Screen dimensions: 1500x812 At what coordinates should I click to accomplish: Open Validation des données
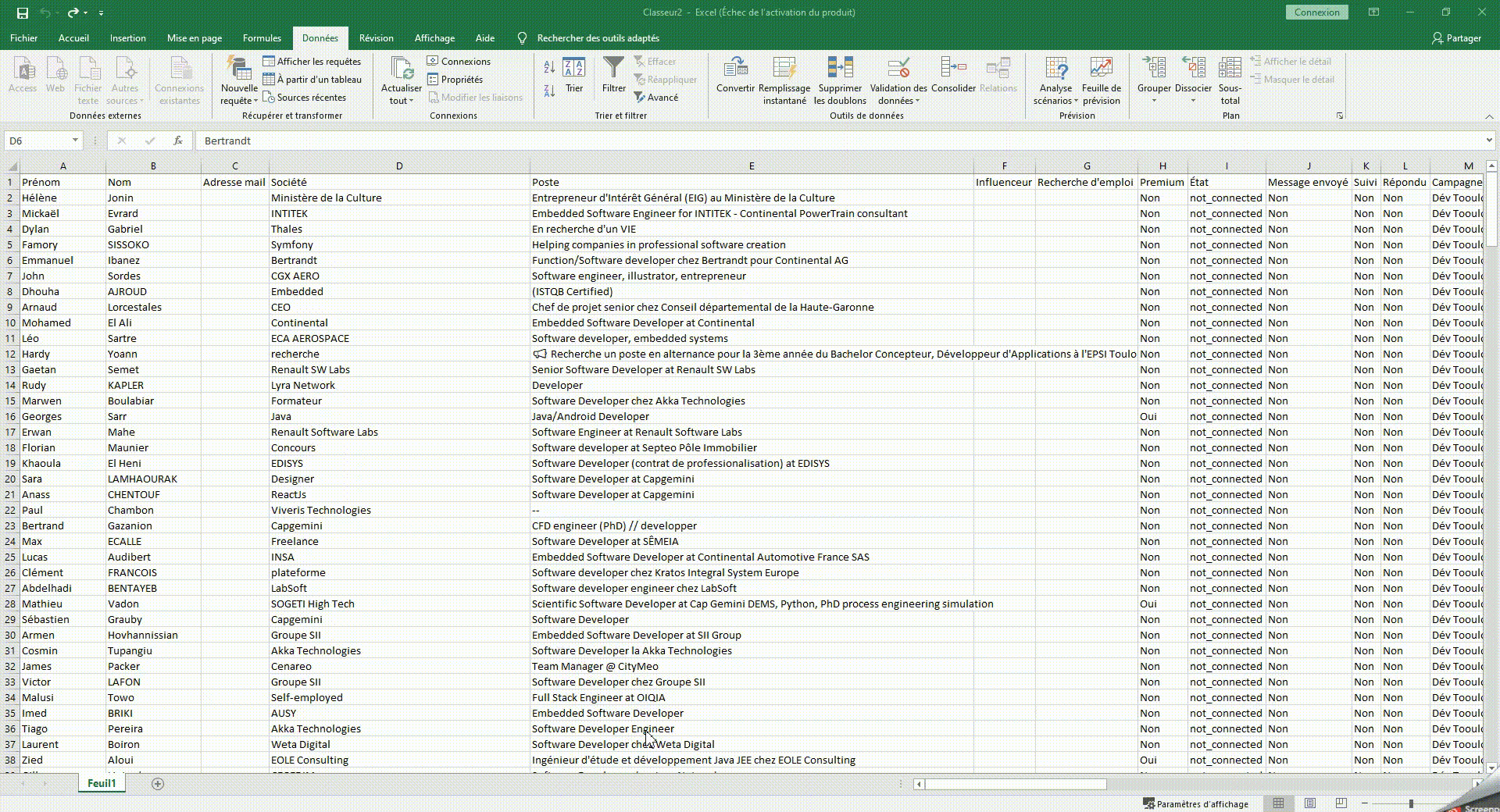tap(898, 80)
